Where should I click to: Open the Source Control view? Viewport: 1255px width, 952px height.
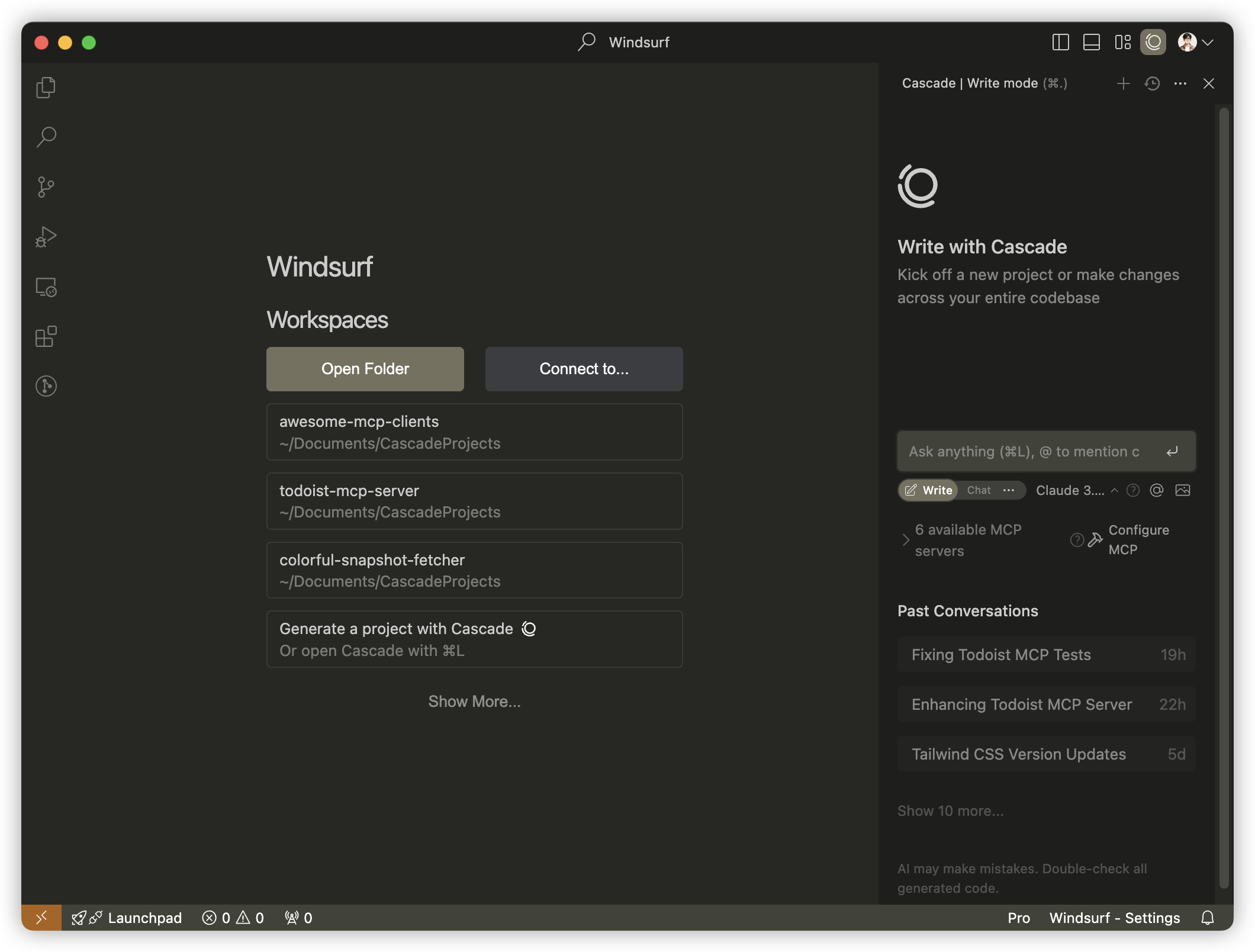coord(46,187)
